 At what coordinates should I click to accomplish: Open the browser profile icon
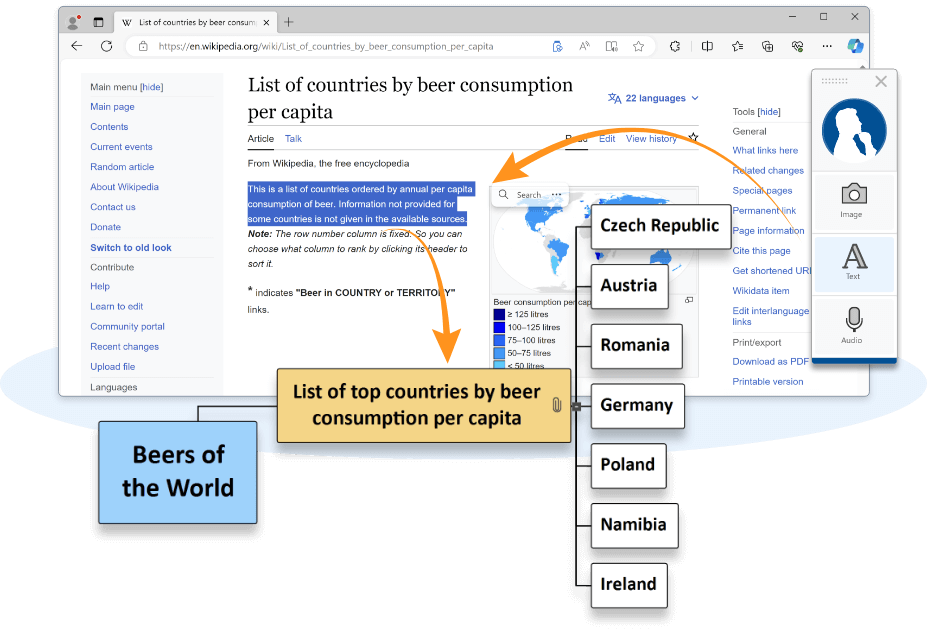click(x=73, y=22)
